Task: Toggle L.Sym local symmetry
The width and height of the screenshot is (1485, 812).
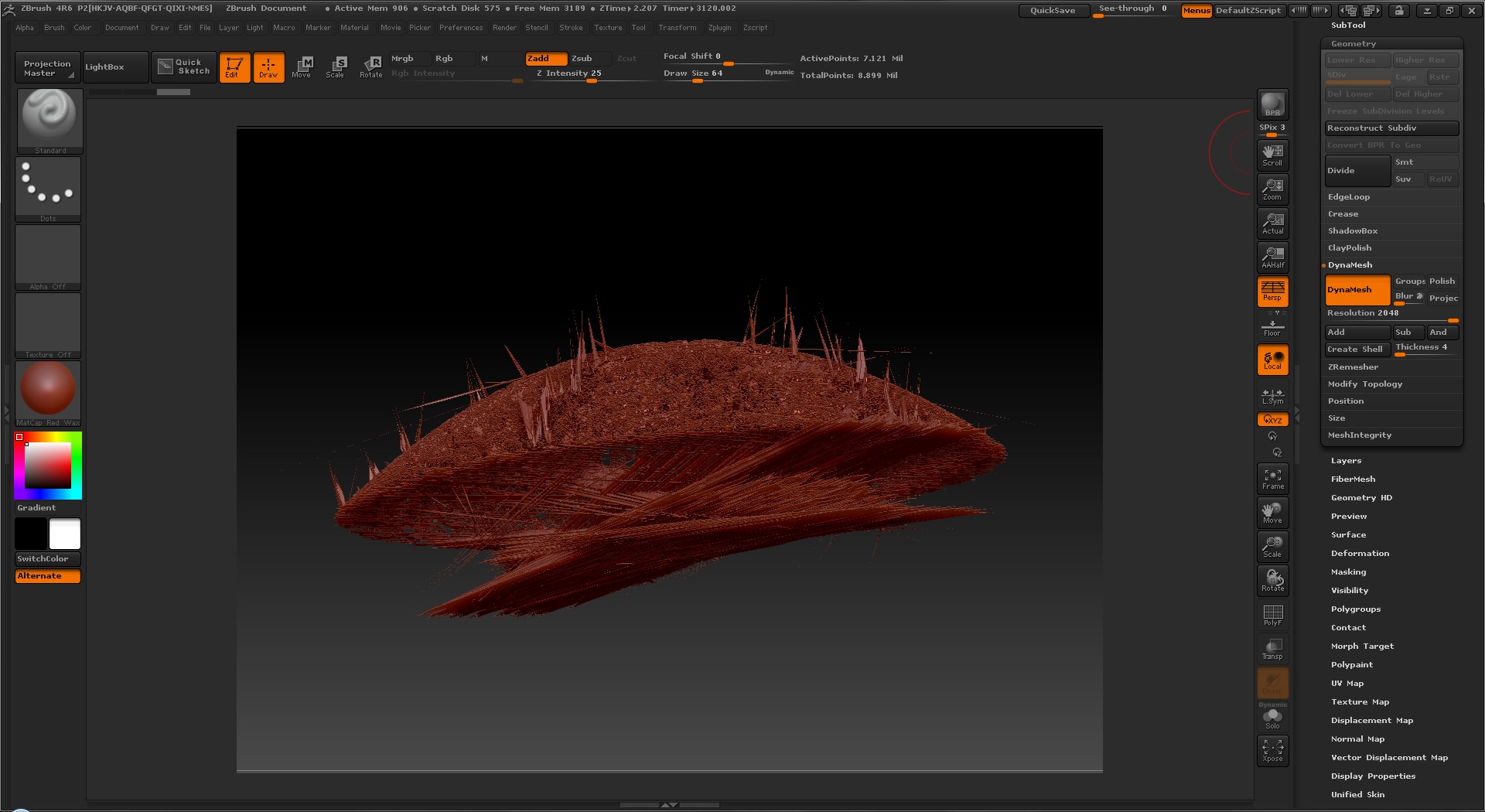Action: point(1272,395)
